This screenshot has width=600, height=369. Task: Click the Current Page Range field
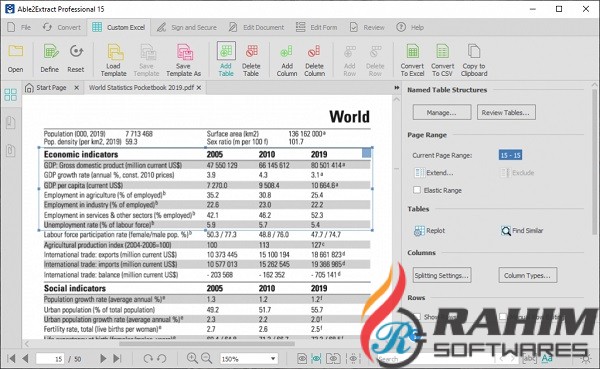[x=510, y=155]
